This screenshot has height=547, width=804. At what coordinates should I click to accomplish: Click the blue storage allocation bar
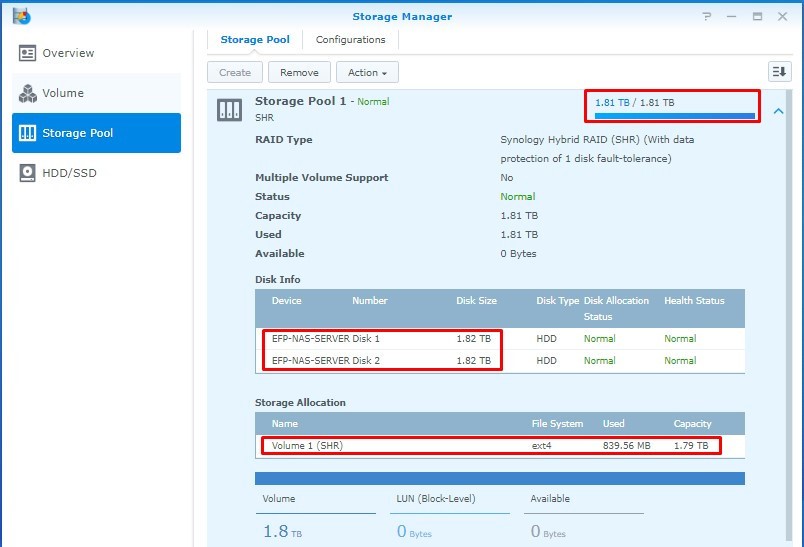[x=500, y=479]
